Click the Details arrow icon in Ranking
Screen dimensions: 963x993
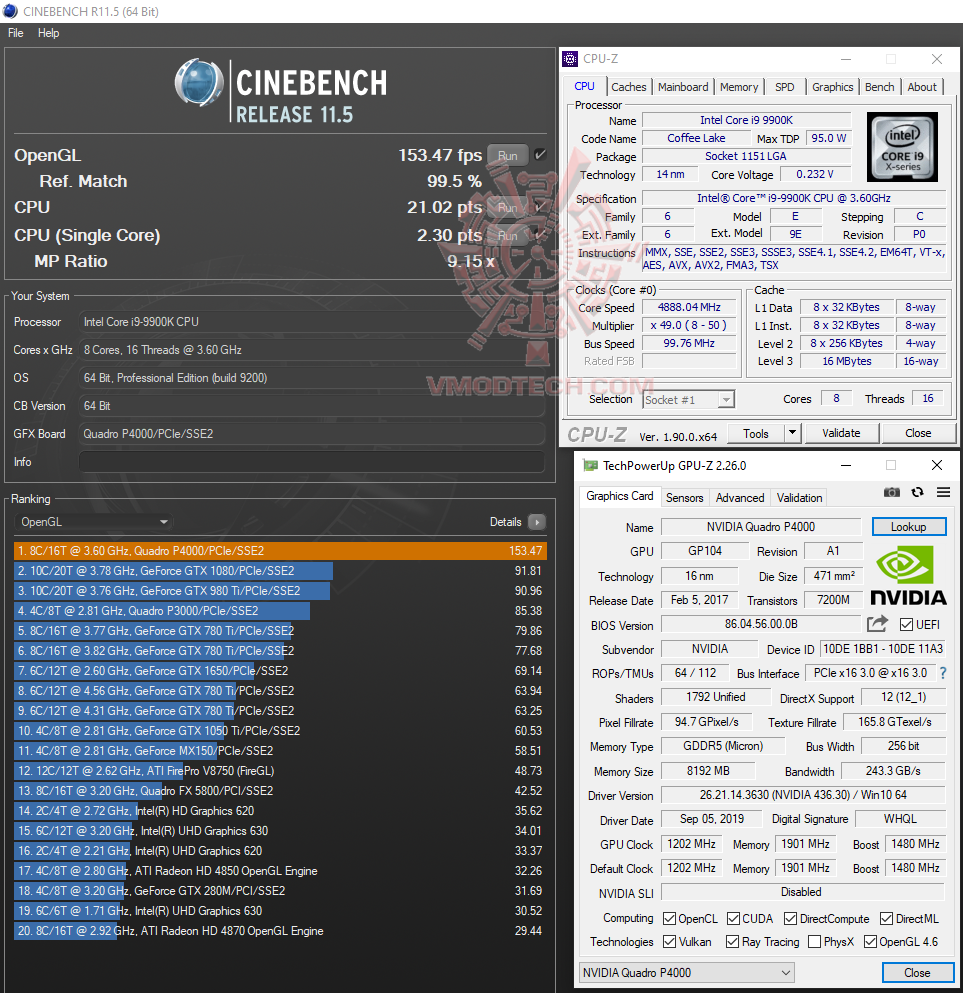point(536,522)
